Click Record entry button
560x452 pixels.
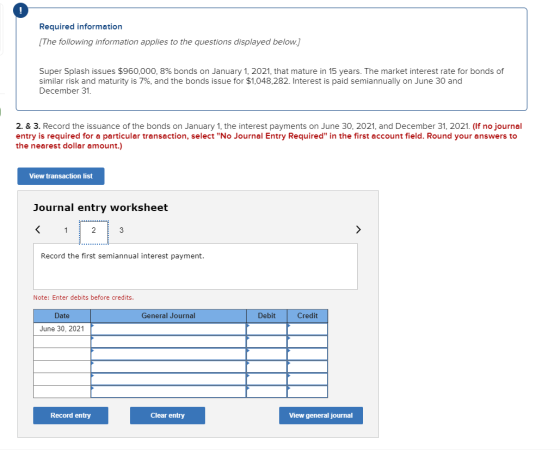point(70,416)
